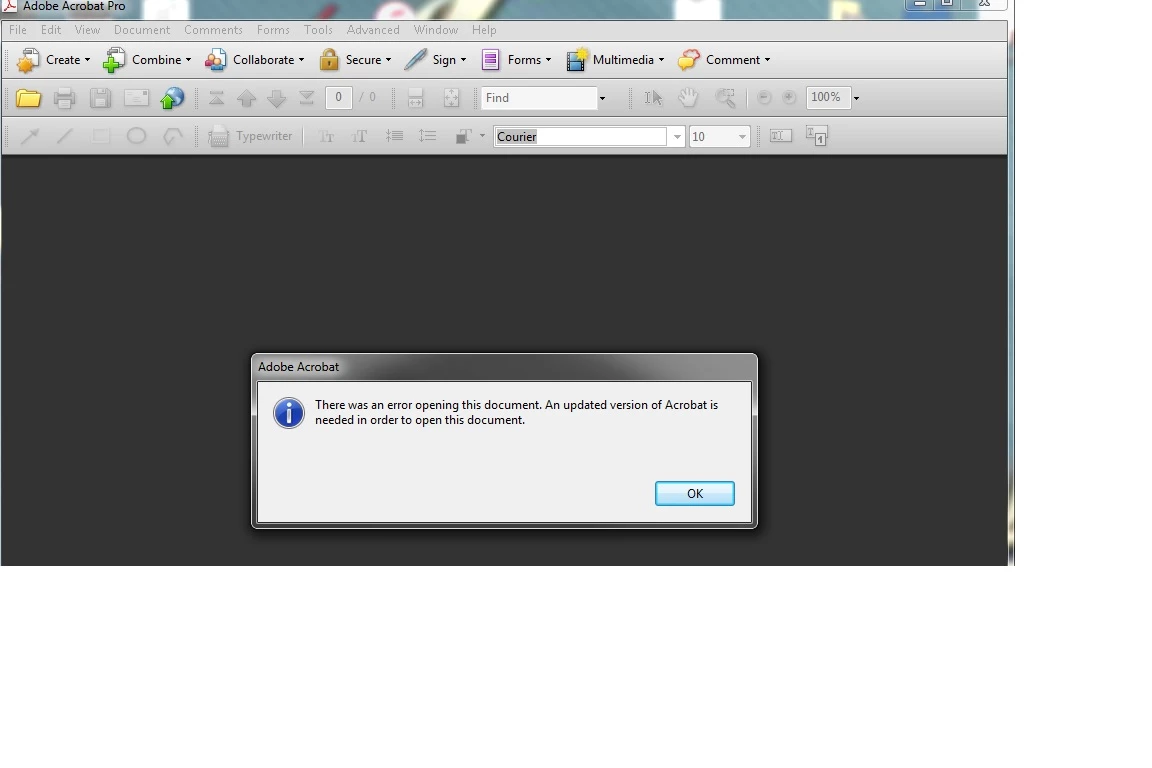The height and width of the screenshot is (768, 1152).
Task: Open the Document menu
Action: (x=142, y=30)
